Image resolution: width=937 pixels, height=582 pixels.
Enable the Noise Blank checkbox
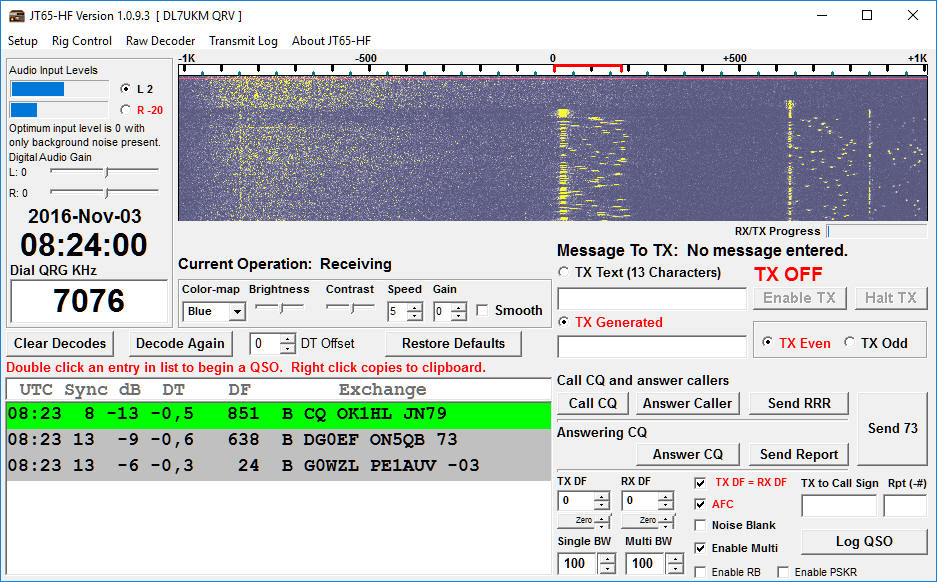(x=700, y=525)
